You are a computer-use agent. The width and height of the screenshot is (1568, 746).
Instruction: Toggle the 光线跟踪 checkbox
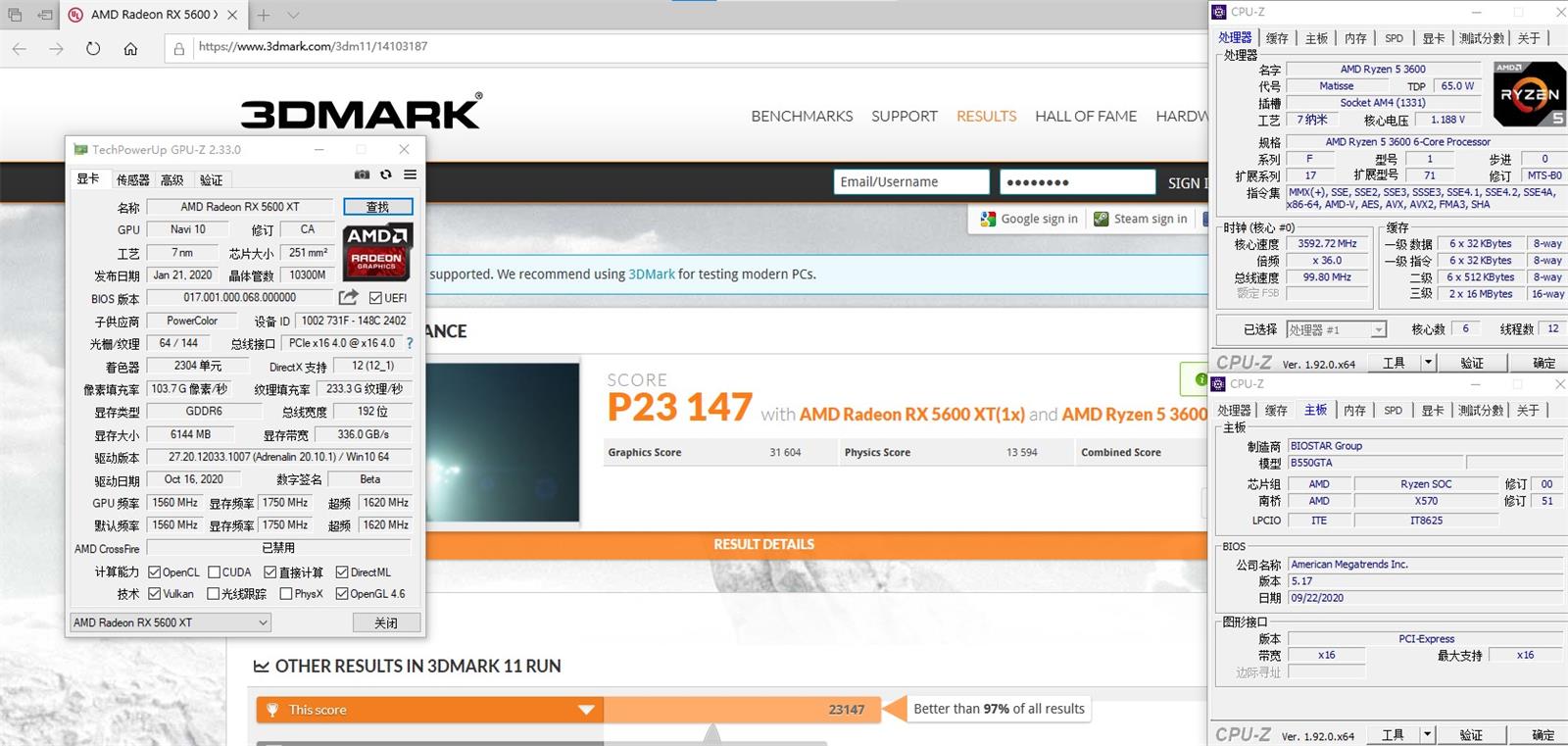214,594
